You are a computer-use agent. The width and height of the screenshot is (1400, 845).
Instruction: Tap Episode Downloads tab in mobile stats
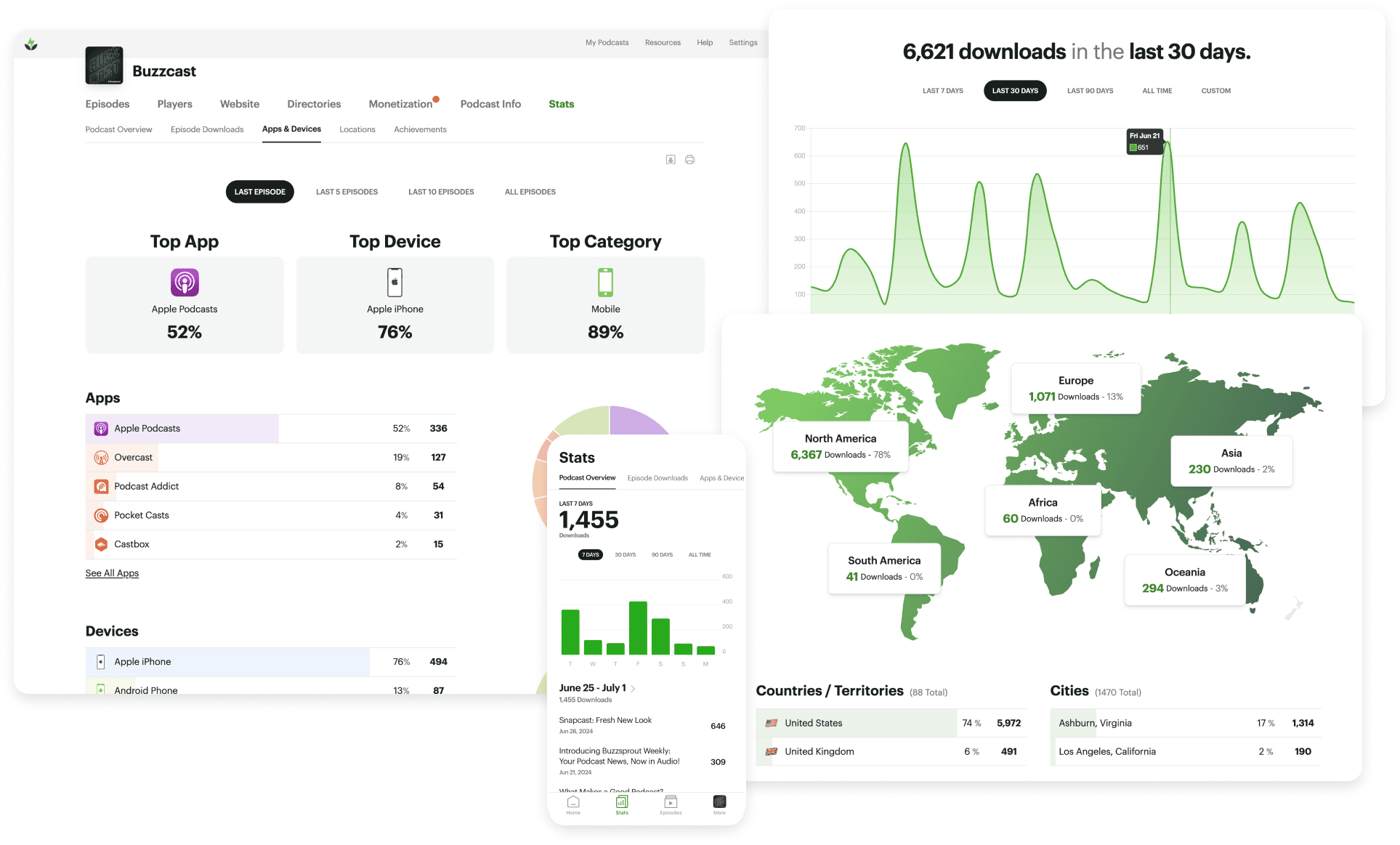[657, 478]
